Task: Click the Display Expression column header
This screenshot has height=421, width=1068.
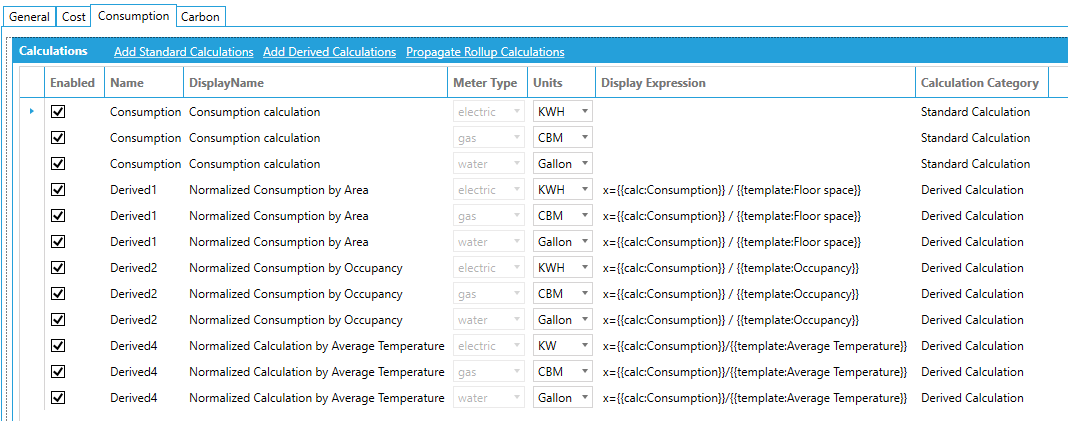Action: (x=653, y=83)
